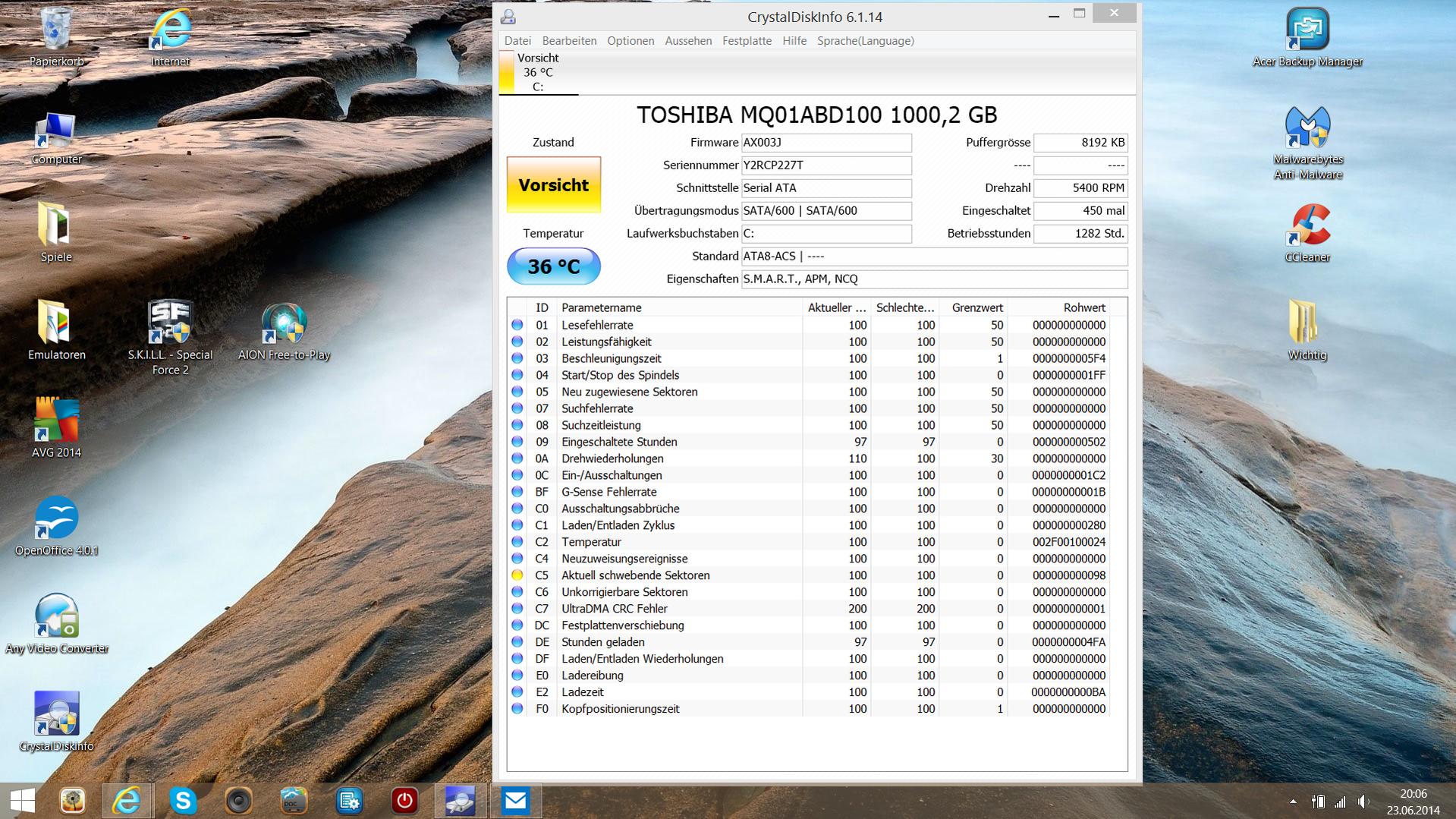Select the UltraDMA CRC Fehler row

point(810,609)
